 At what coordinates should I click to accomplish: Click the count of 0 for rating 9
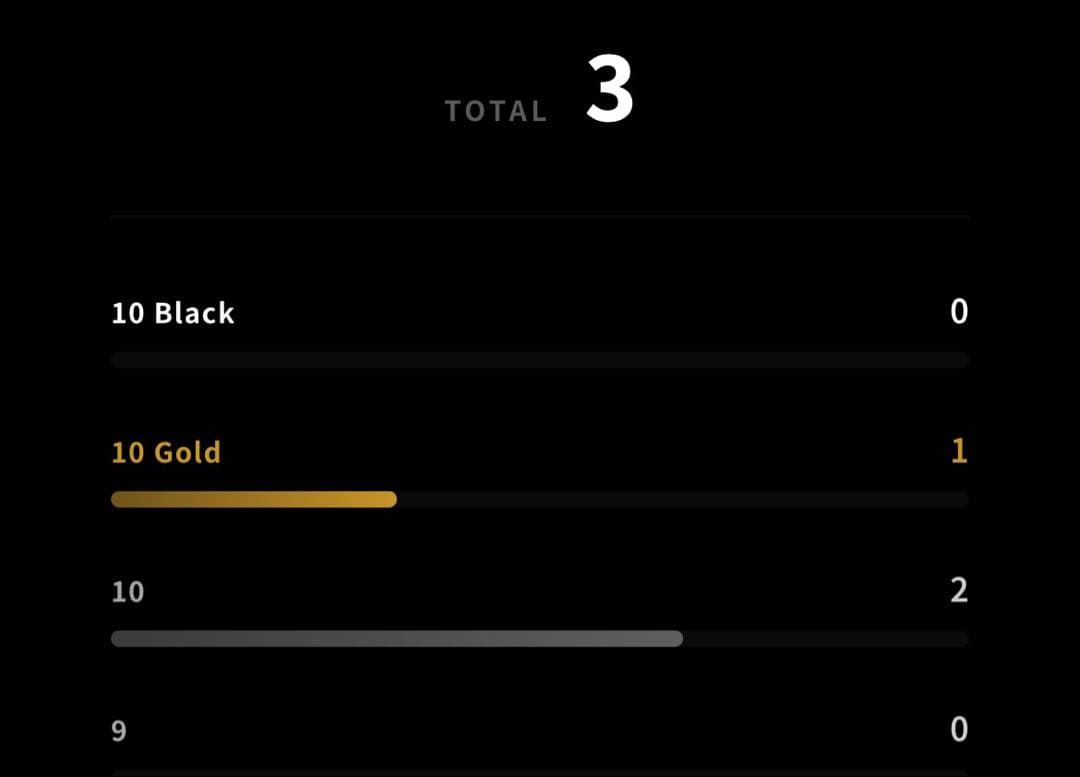pos(959,729)
